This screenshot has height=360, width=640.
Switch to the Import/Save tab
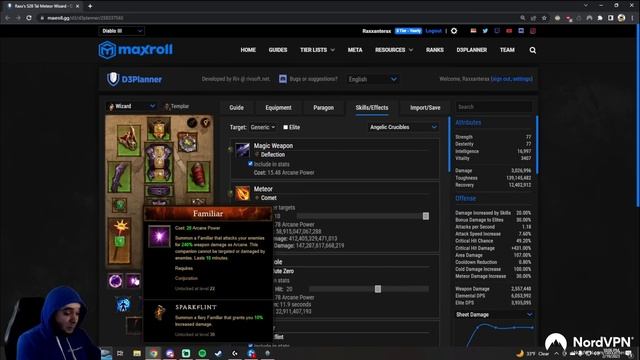coord(425,108)
